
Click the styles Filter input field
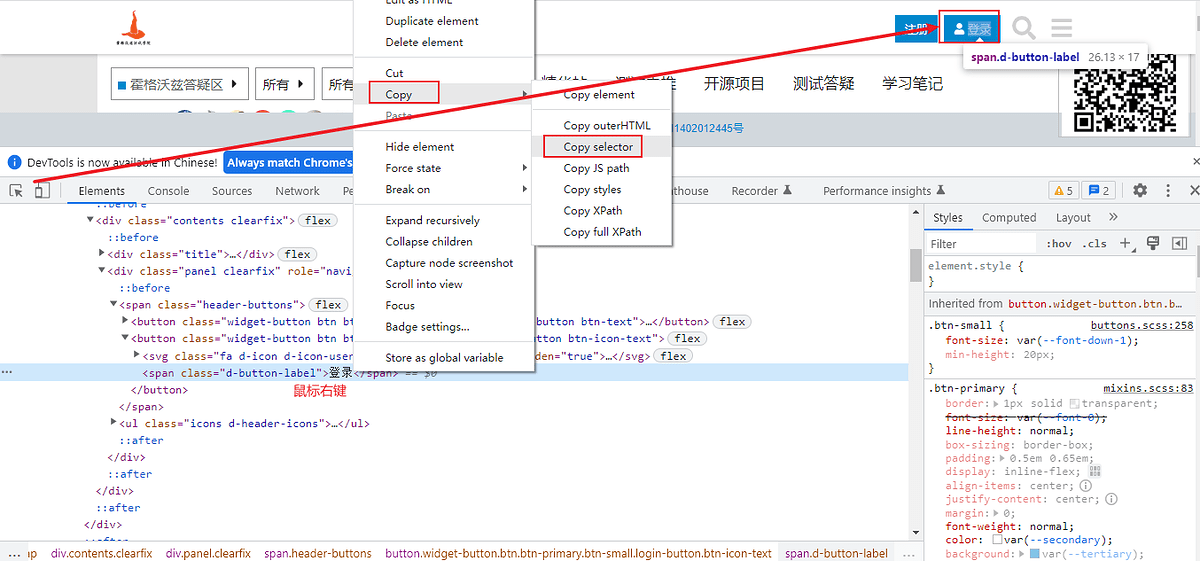coord(983,243)
